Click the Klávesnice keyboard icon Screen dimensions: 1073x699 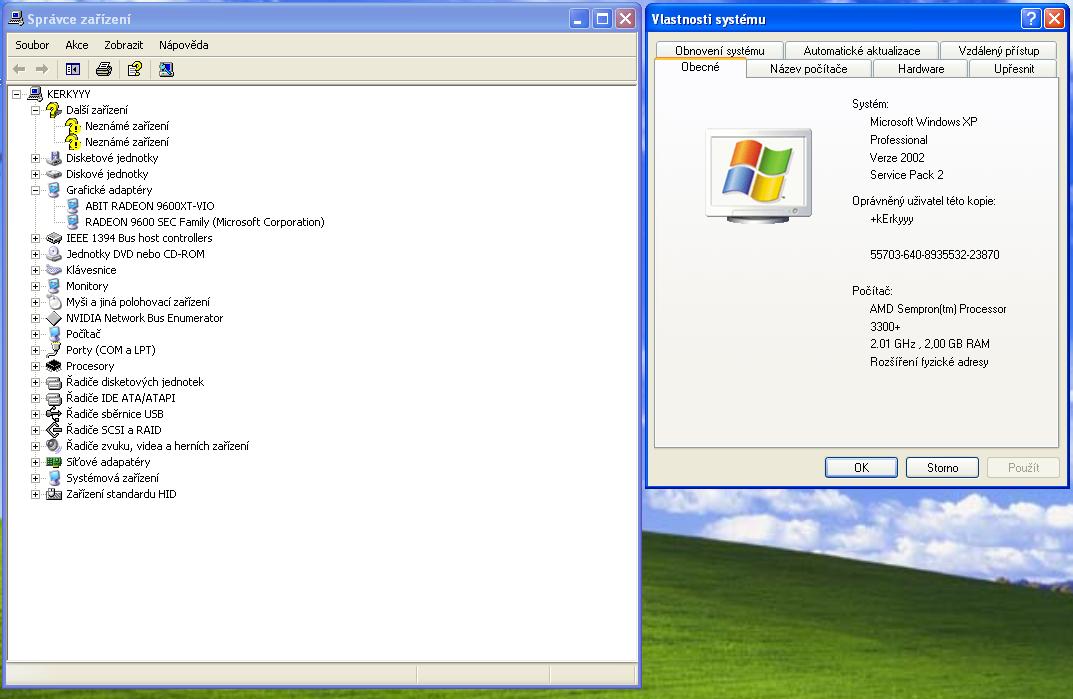tap(53, 270)
